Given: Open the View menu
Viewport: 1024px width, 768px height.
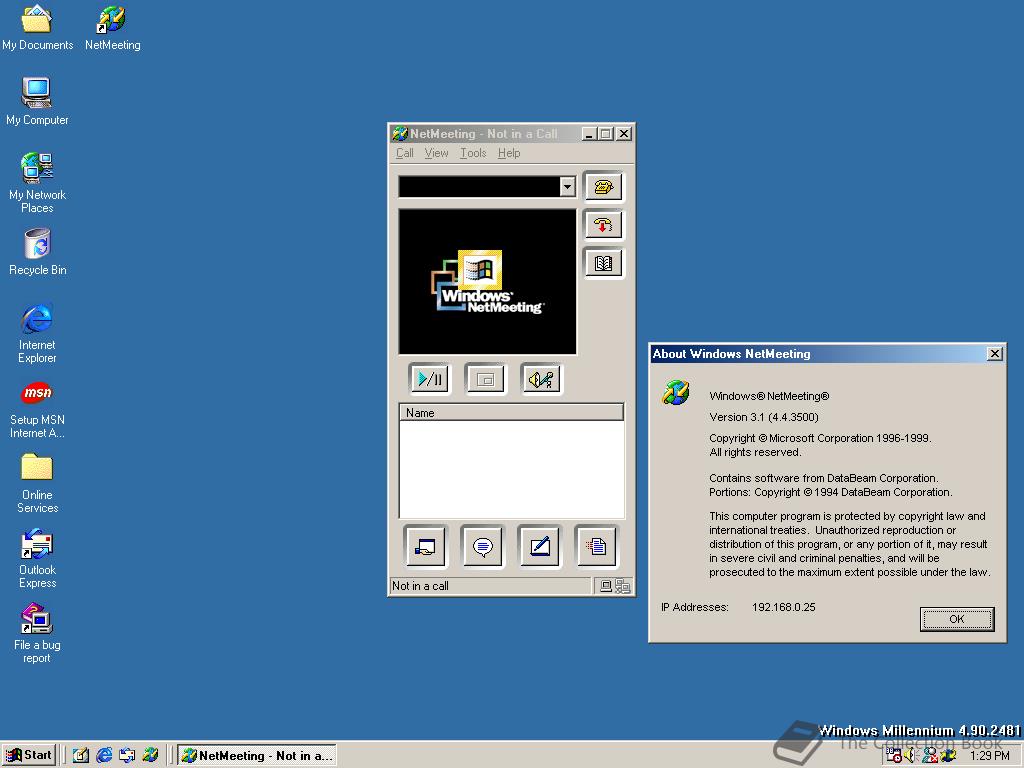Looking at the screenshot, I should tap(436, 153).
